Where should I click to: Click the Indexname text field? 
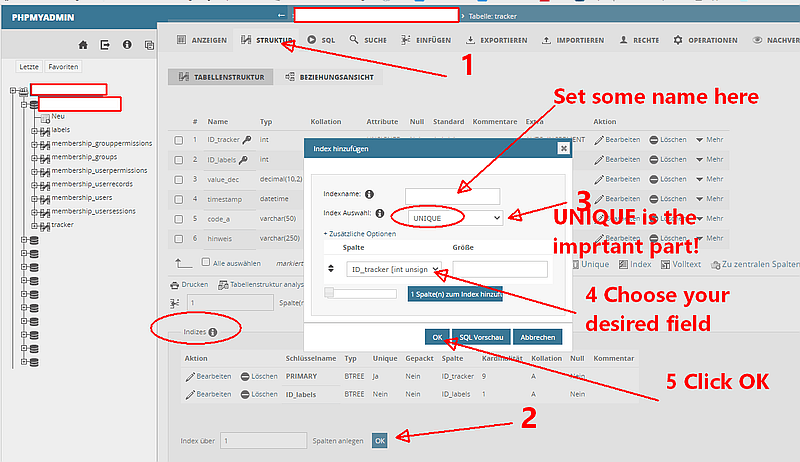(x=453, y=196)
